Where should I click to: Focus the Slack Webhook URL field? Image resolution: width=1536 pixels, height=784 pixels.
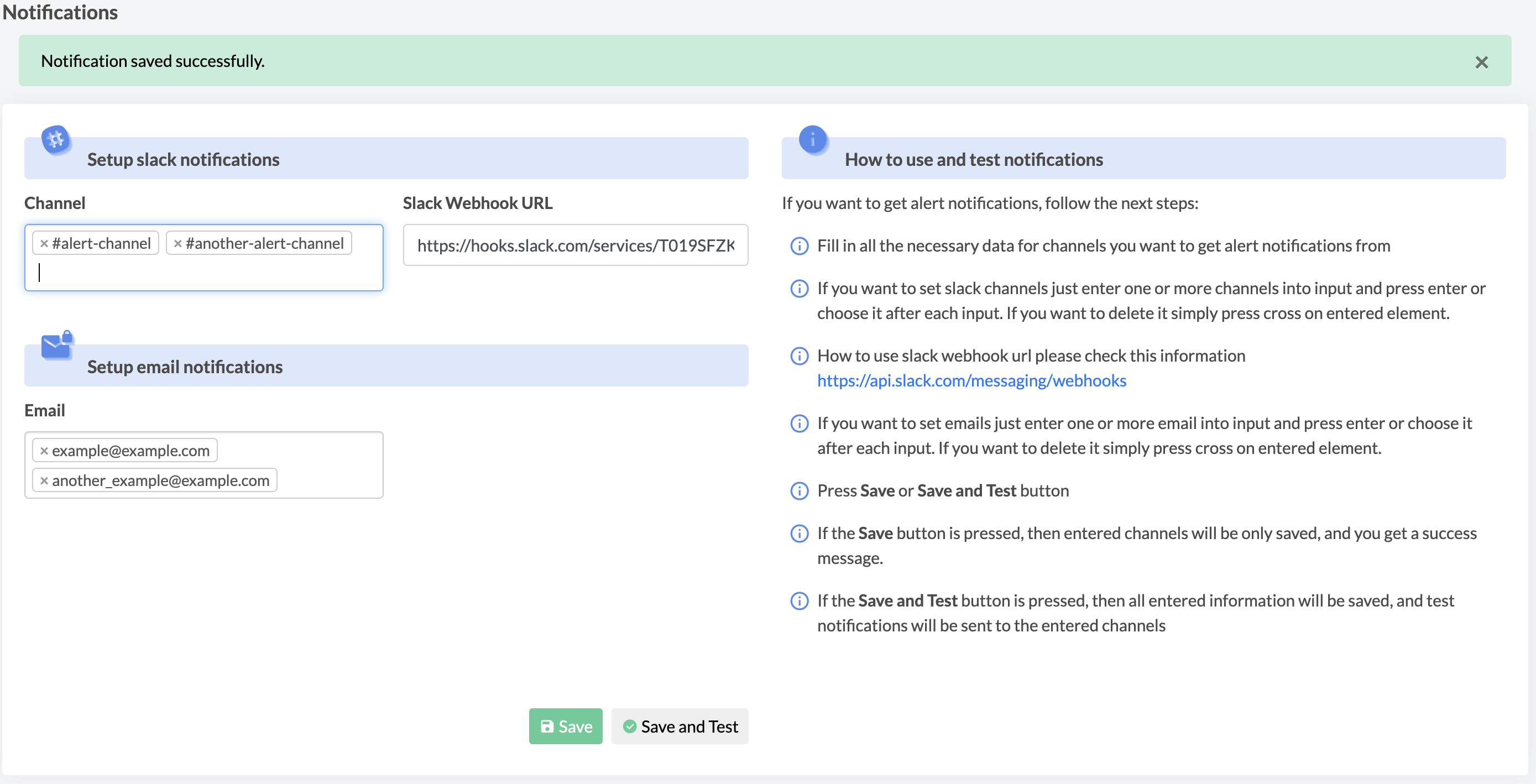click(576, 245)
